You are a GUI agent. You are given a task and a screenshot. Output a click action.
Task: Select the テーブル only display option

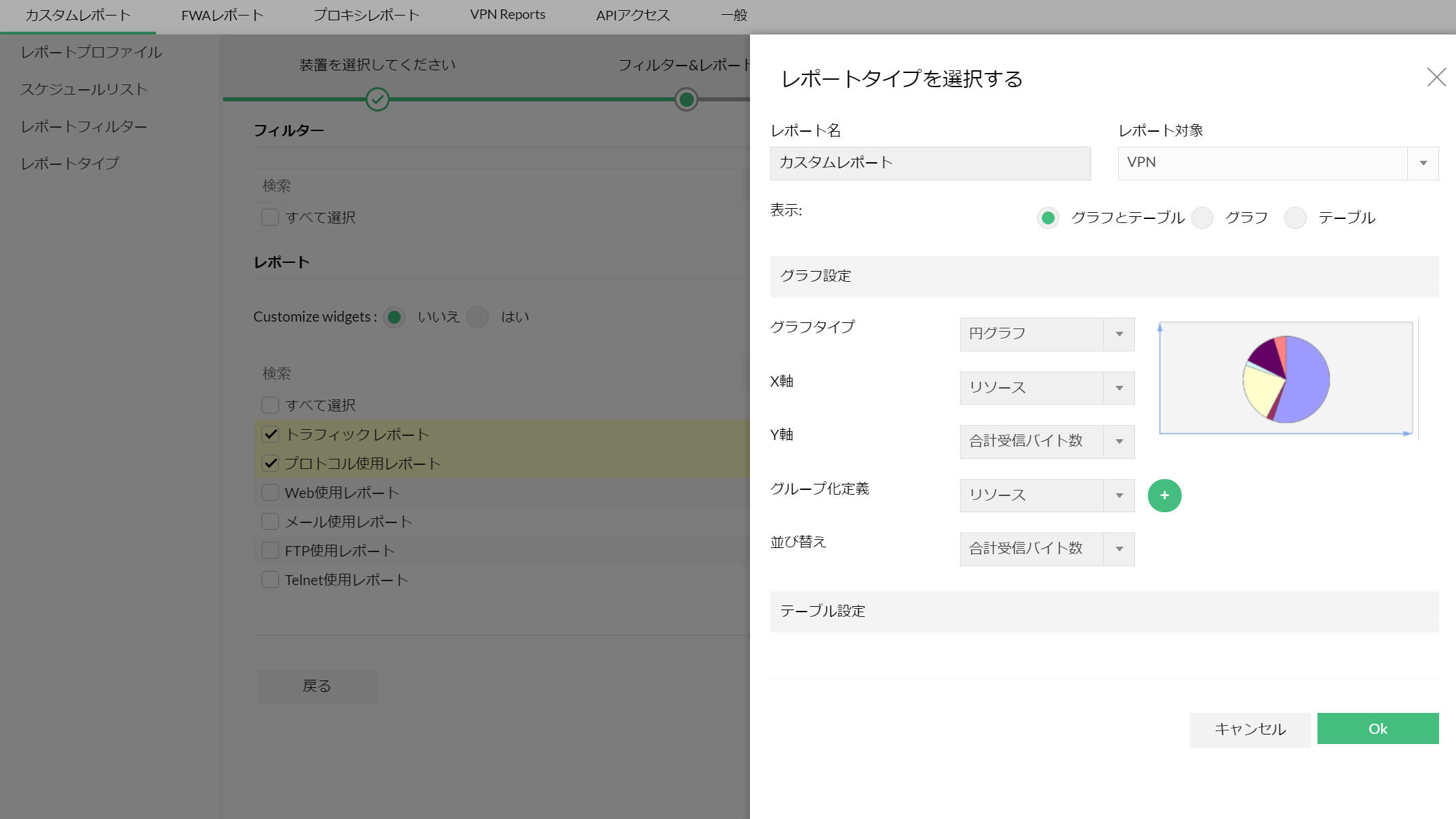[x=1295, y=218]
